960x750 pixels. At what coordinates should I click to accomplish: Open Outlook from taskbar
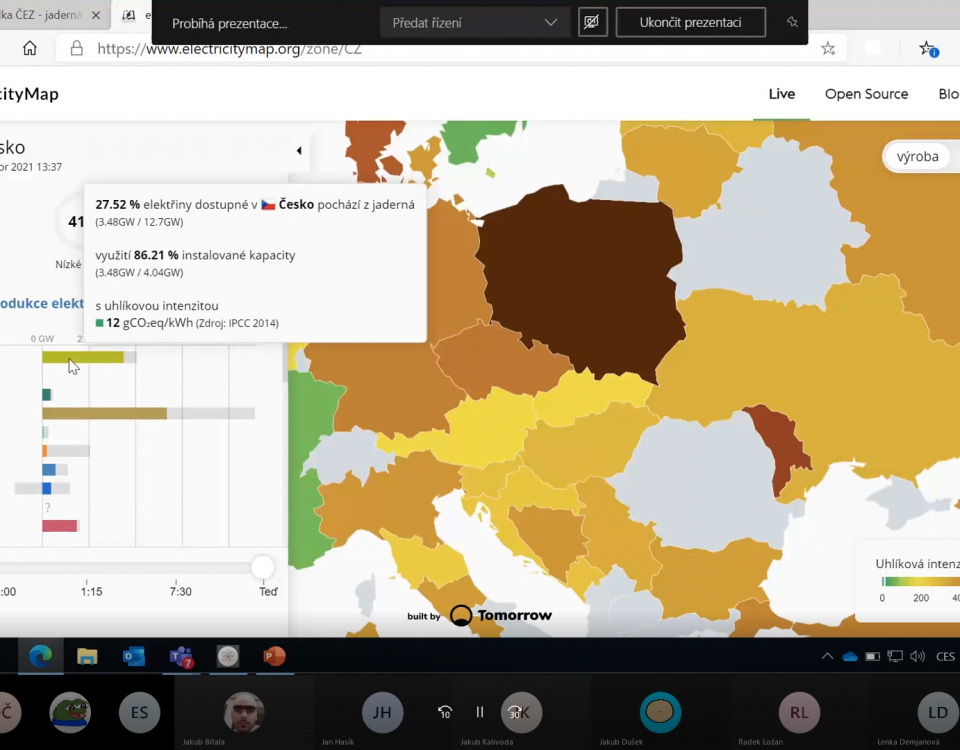(133, 656)
